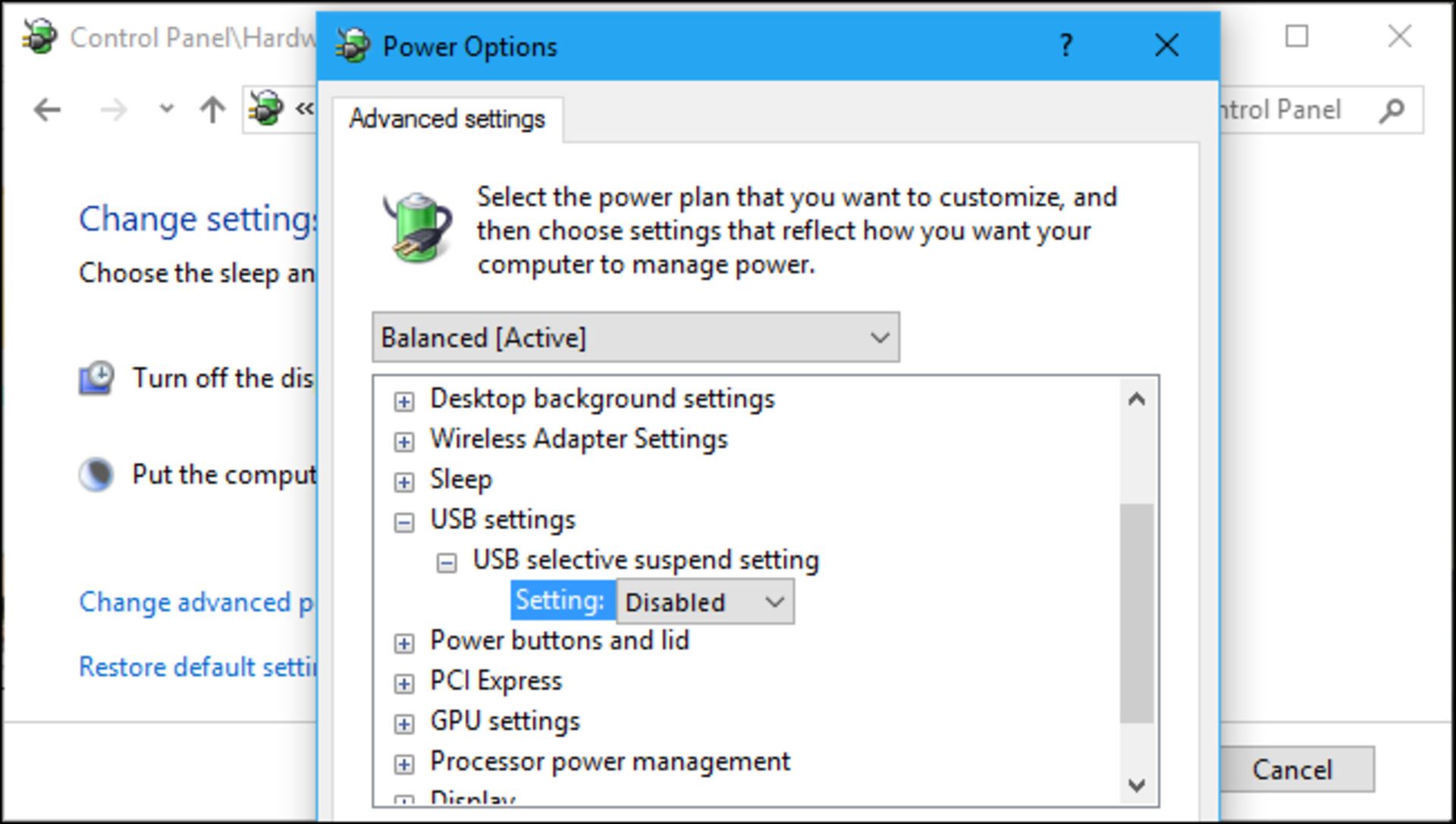Viewport: 1456px width, 824px height.
Task: Click Restore default settings link
Action: pyautogui.click(x=197, y=667)
